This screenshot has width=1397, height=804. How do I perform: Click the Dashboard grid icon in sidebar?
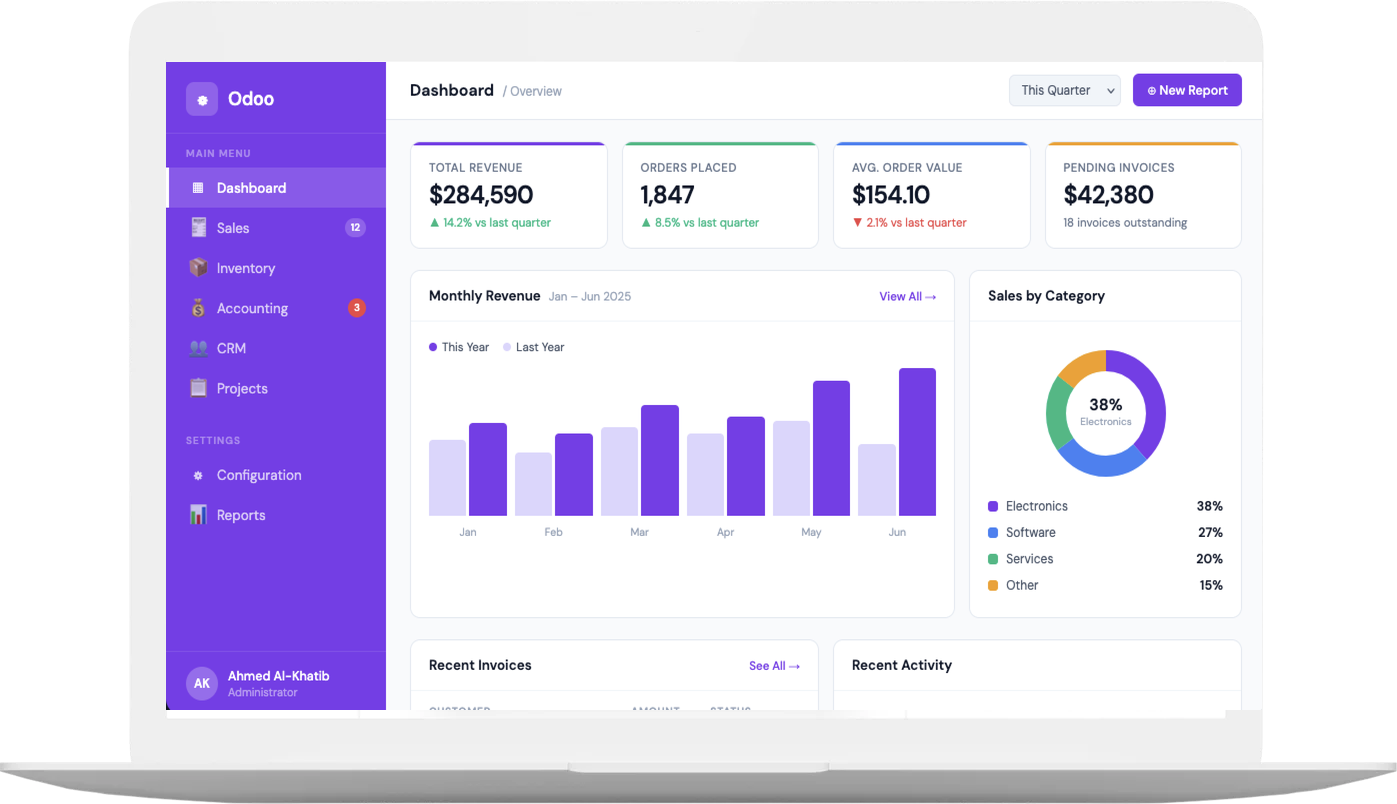(198, 188)
